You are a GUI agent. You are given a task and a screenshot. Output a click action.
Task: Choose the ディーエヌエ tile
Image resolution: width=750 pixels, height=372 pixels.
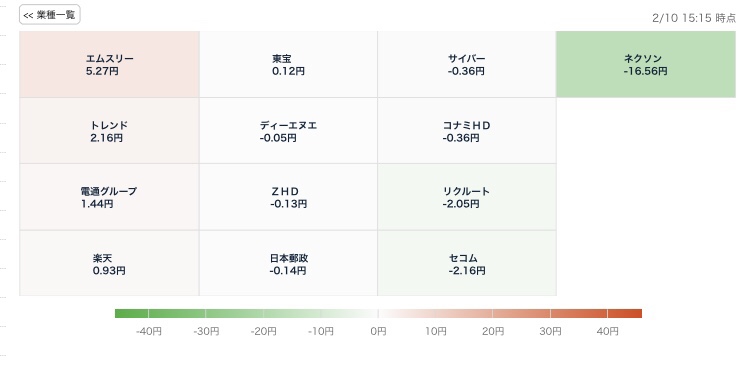click(x=288, y=131)
